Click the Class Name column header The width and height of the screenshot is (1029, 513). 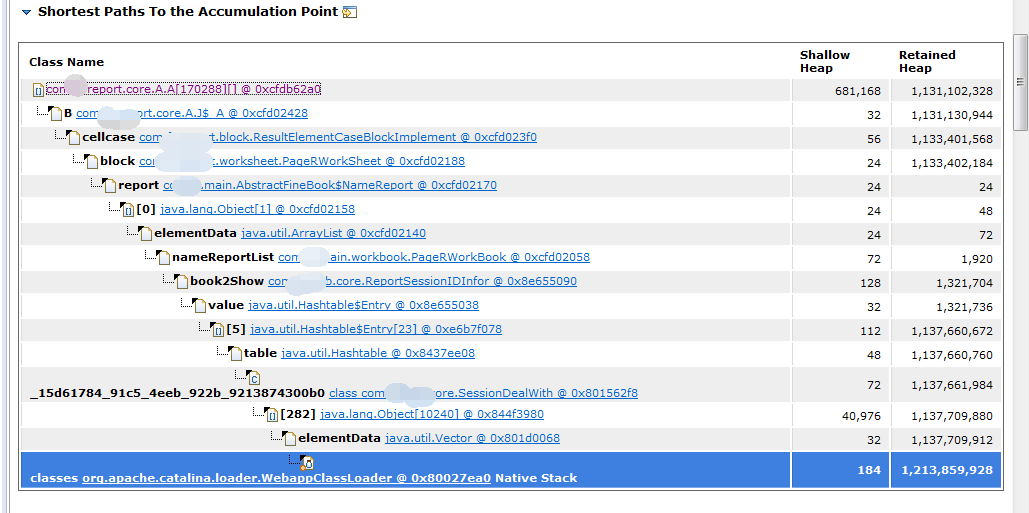point(66,62)
